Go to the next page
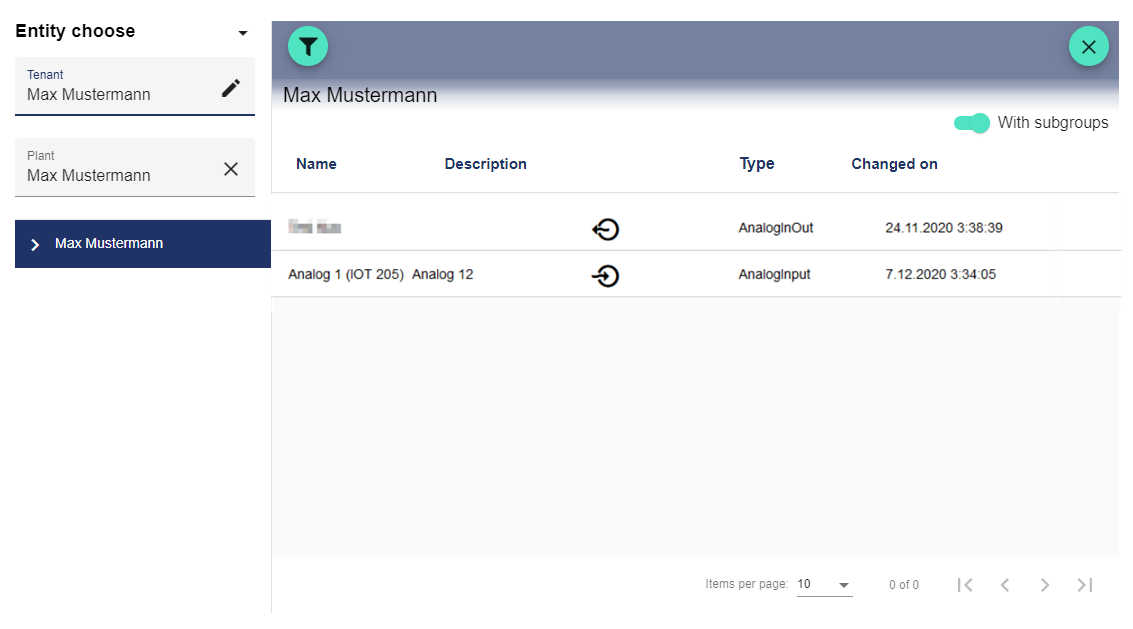 1045,585
